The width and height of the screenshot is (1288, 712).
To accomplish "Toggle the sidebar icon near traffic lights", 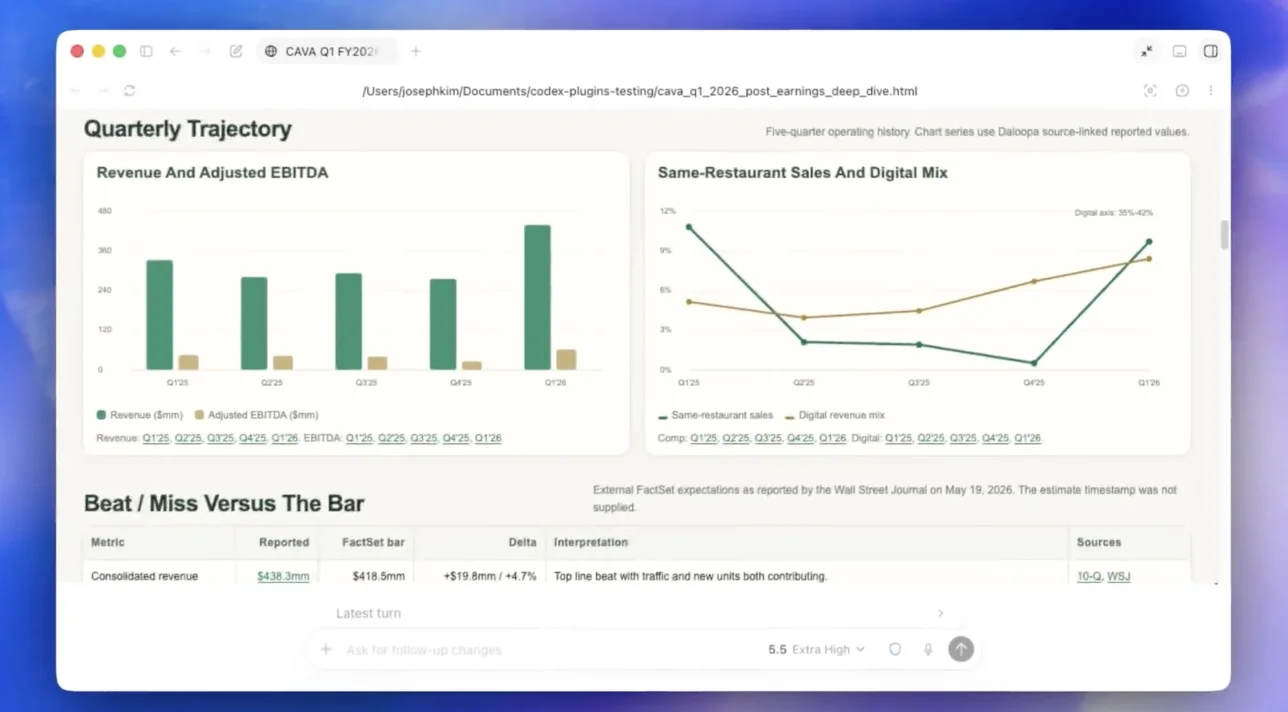I will click(146, 51).
